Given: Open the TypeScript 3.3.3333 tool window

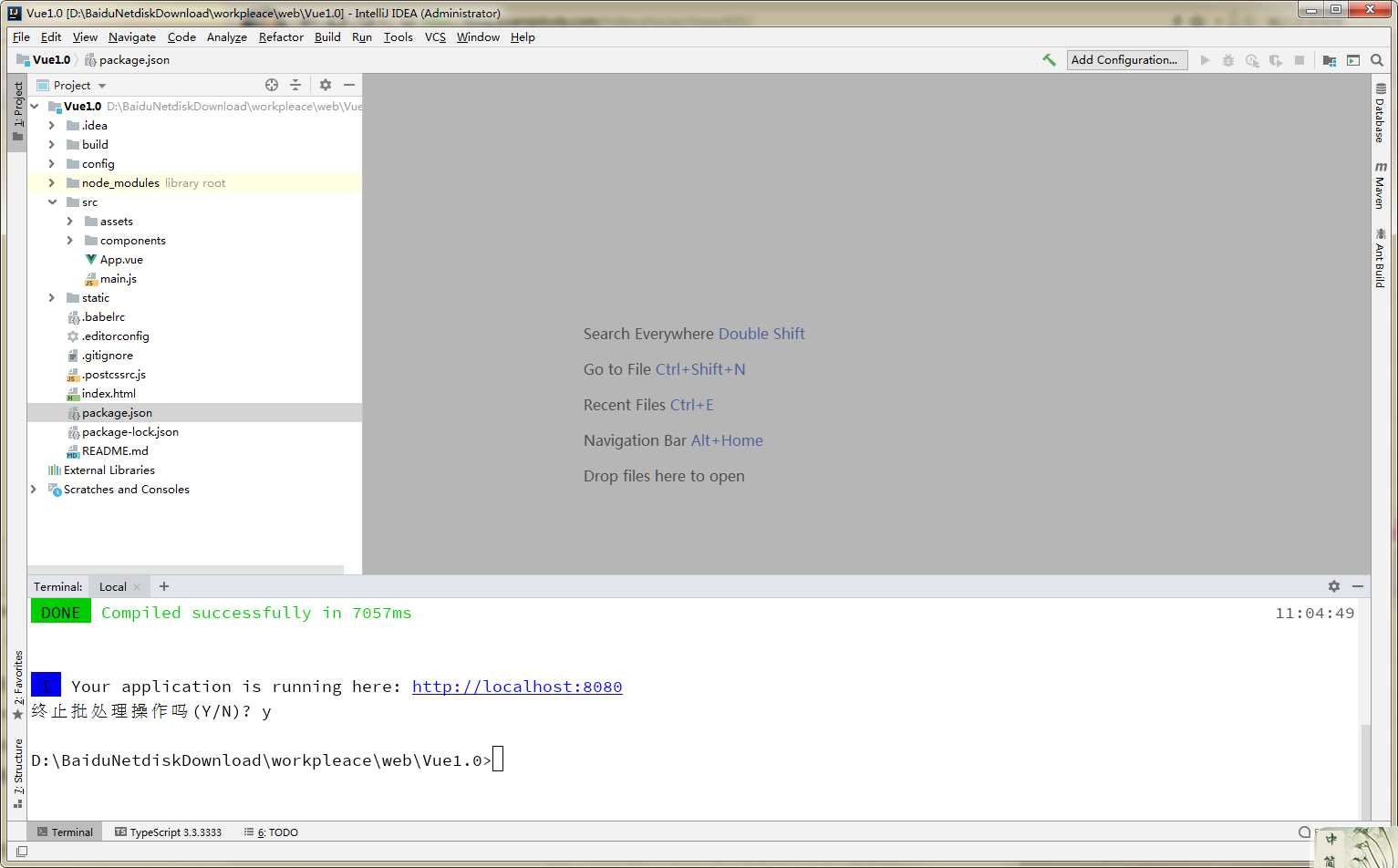Looking at the screenshot, I should [x=168, y=832].
